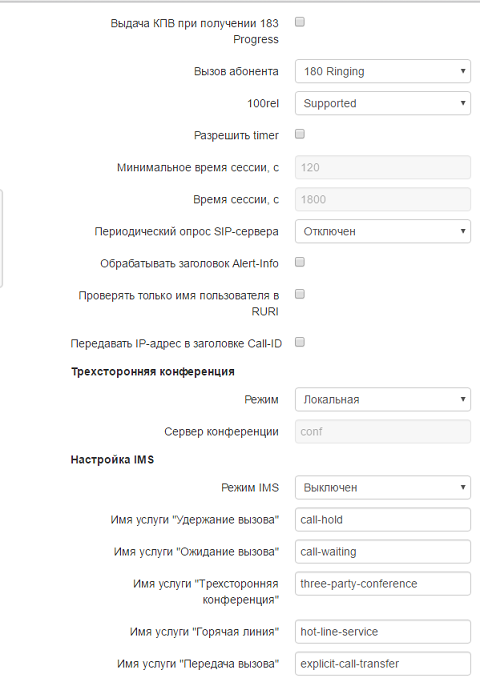This screenshot has width=480, height=686.
Task: Open the "Вызов абонента" 180 Ringing dropdown
Action: (383, 71)
